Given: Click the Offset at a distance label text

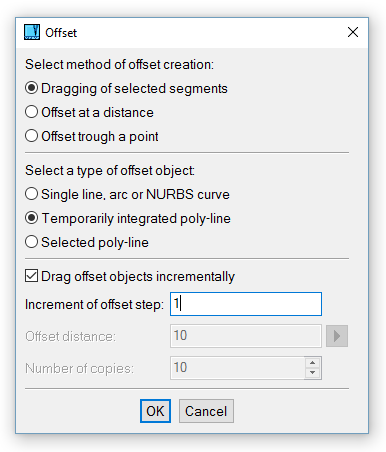Looking at the screenshot, I should pyautogui.click(x=97, y=112).
